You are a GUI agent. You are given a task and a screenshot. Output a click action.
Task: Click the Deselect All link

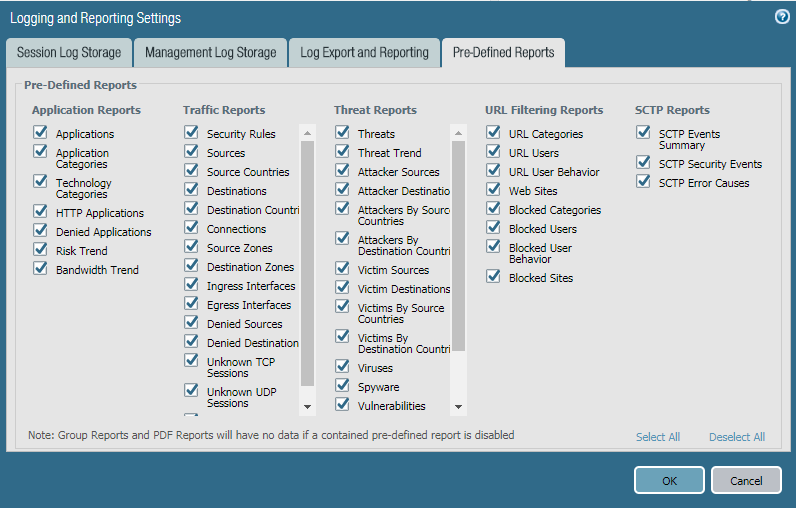[x=737, y=437]
